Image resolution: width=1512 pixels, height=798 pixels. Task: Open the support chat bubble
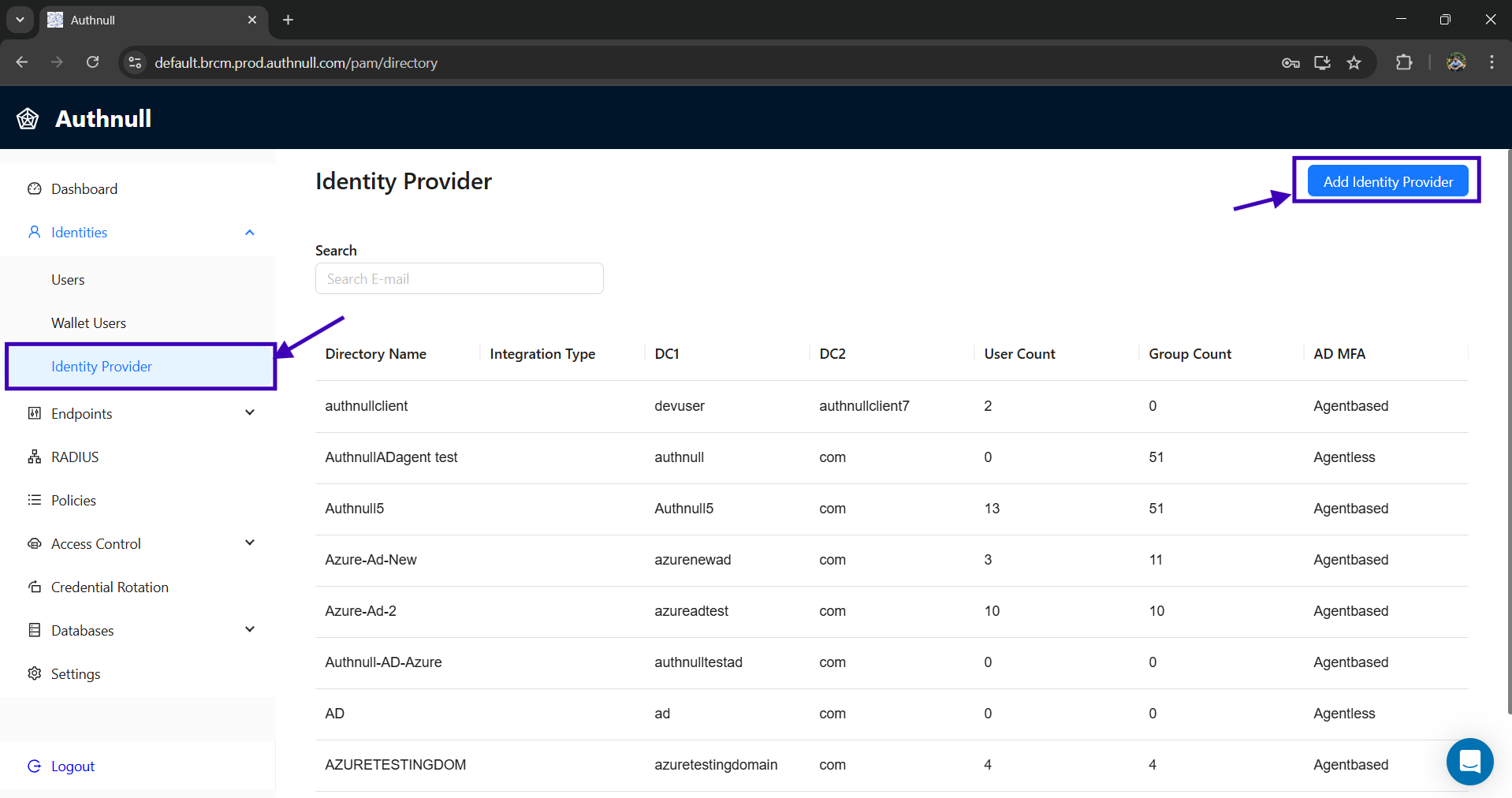[1469, 762]
